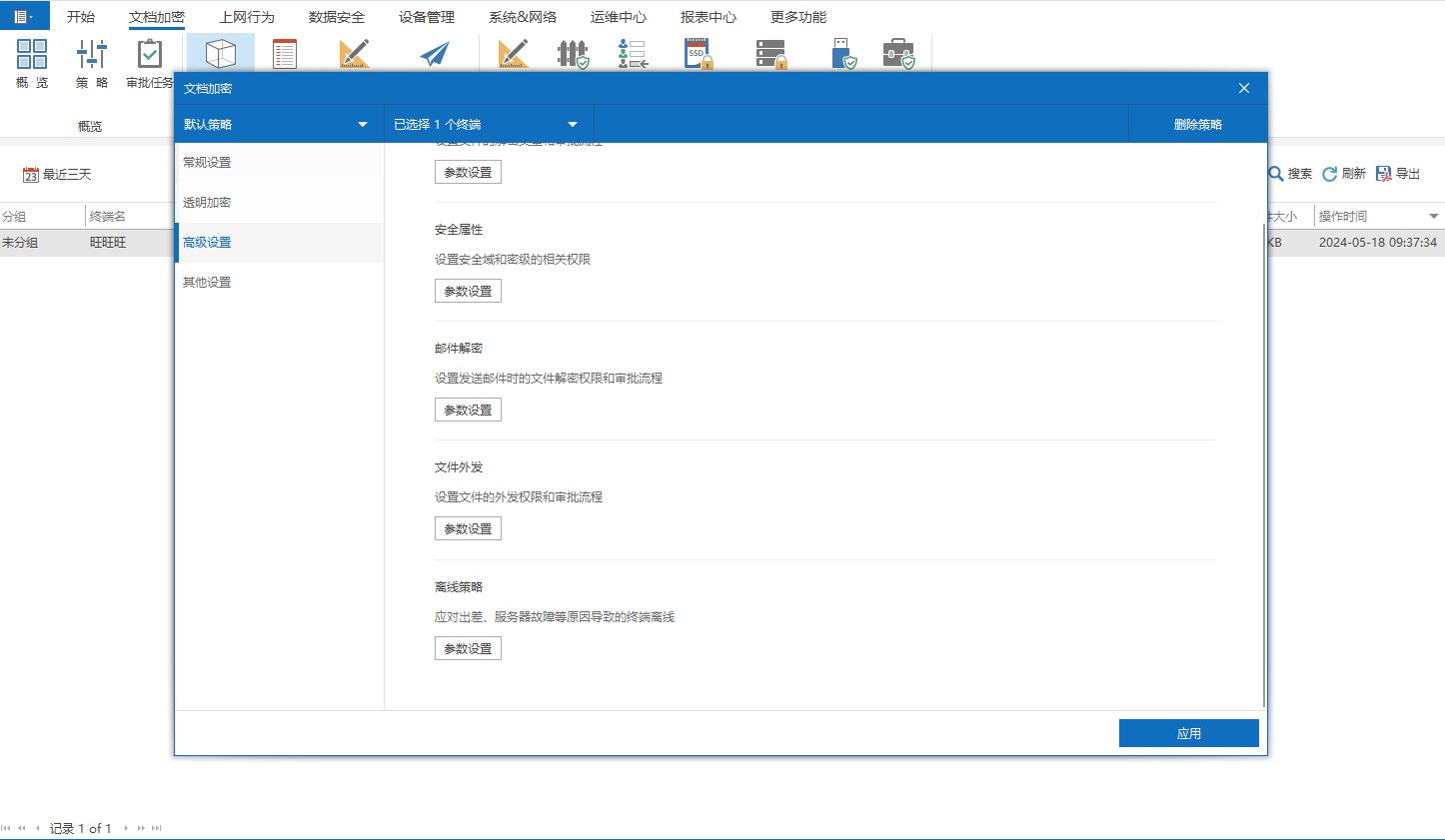Click 参数设置 above the 安全属性 heading

468,172
